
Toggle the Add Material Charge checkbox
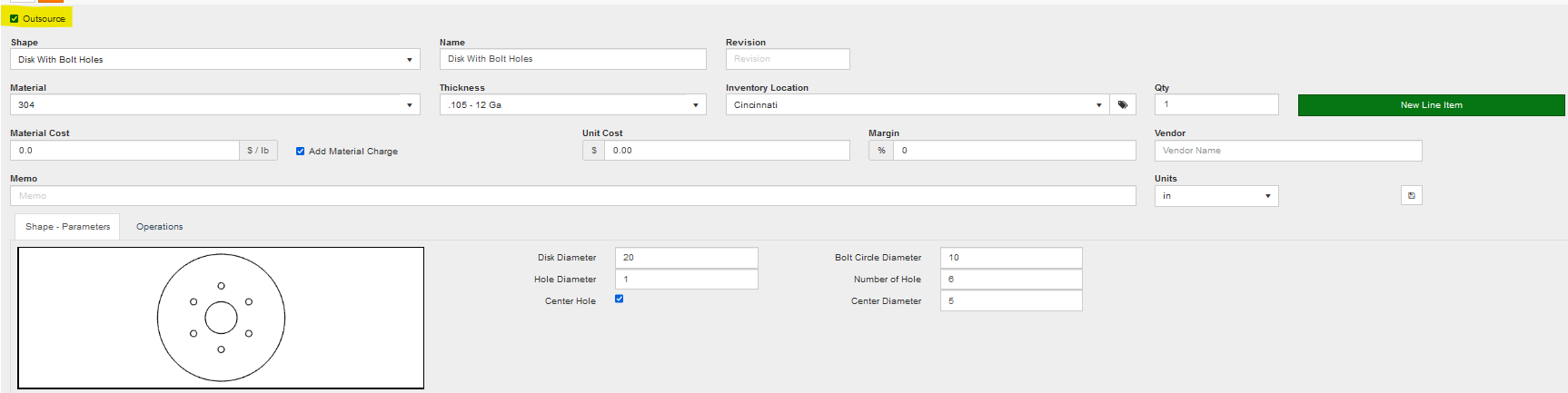(300, 152)
